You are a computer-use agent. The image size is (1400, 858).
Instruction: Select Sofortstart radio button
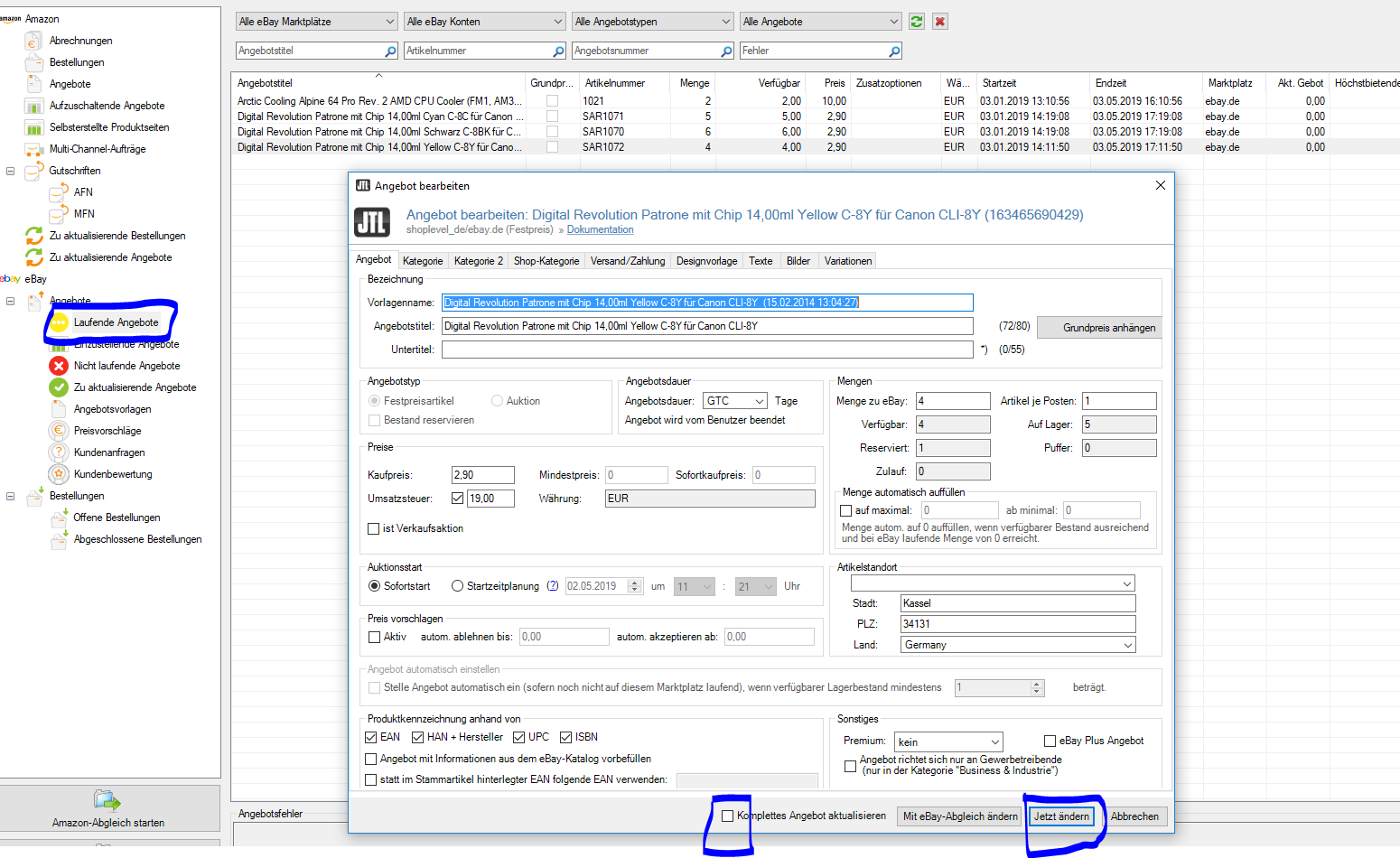pyautogui.click(x=374, y=586)
